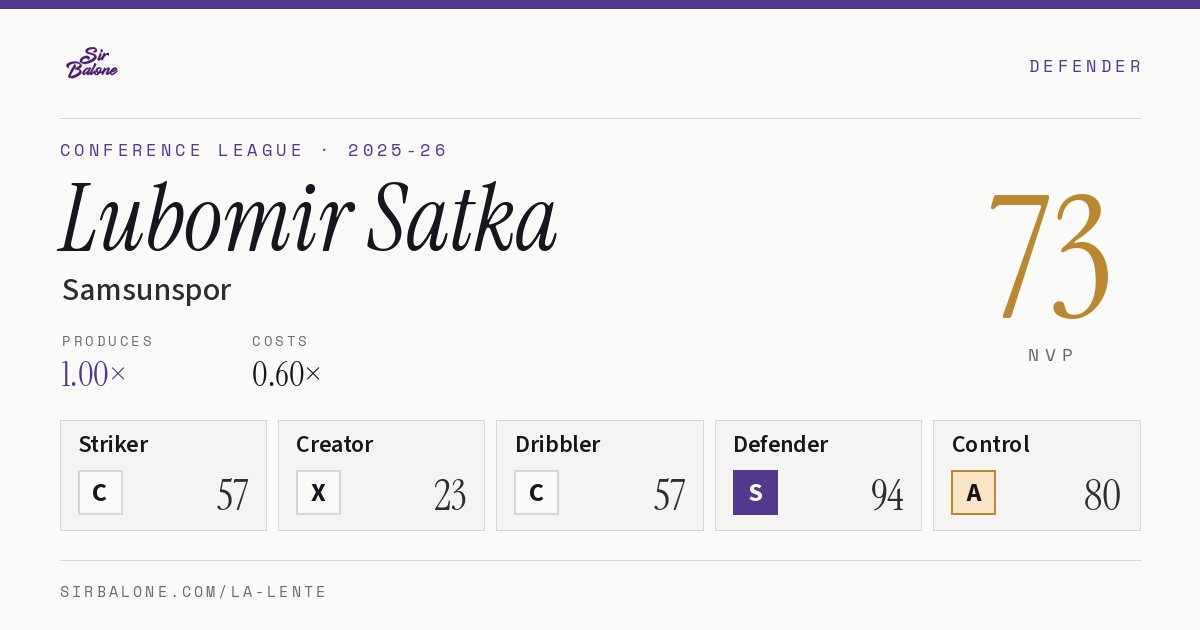Click the C grade badge in Striker card

(x=100, y=492)
